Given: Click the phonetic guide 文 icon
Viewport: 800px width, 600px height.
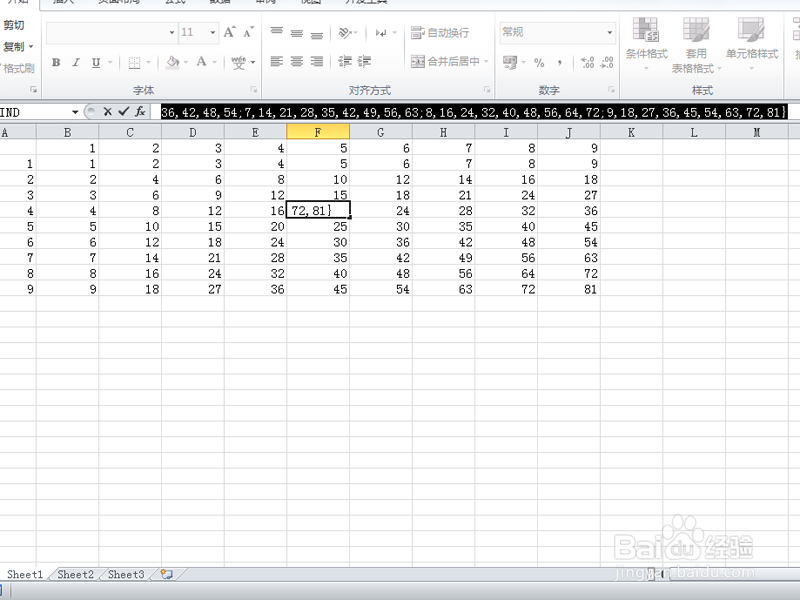Looking at the screenshot, I should point(238,62).
